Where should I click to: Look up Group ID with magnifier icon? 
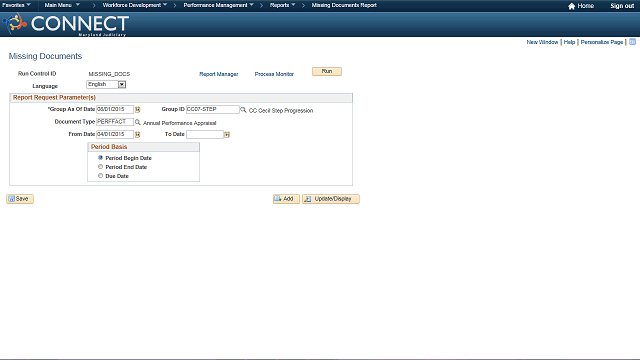coord(243,109)
